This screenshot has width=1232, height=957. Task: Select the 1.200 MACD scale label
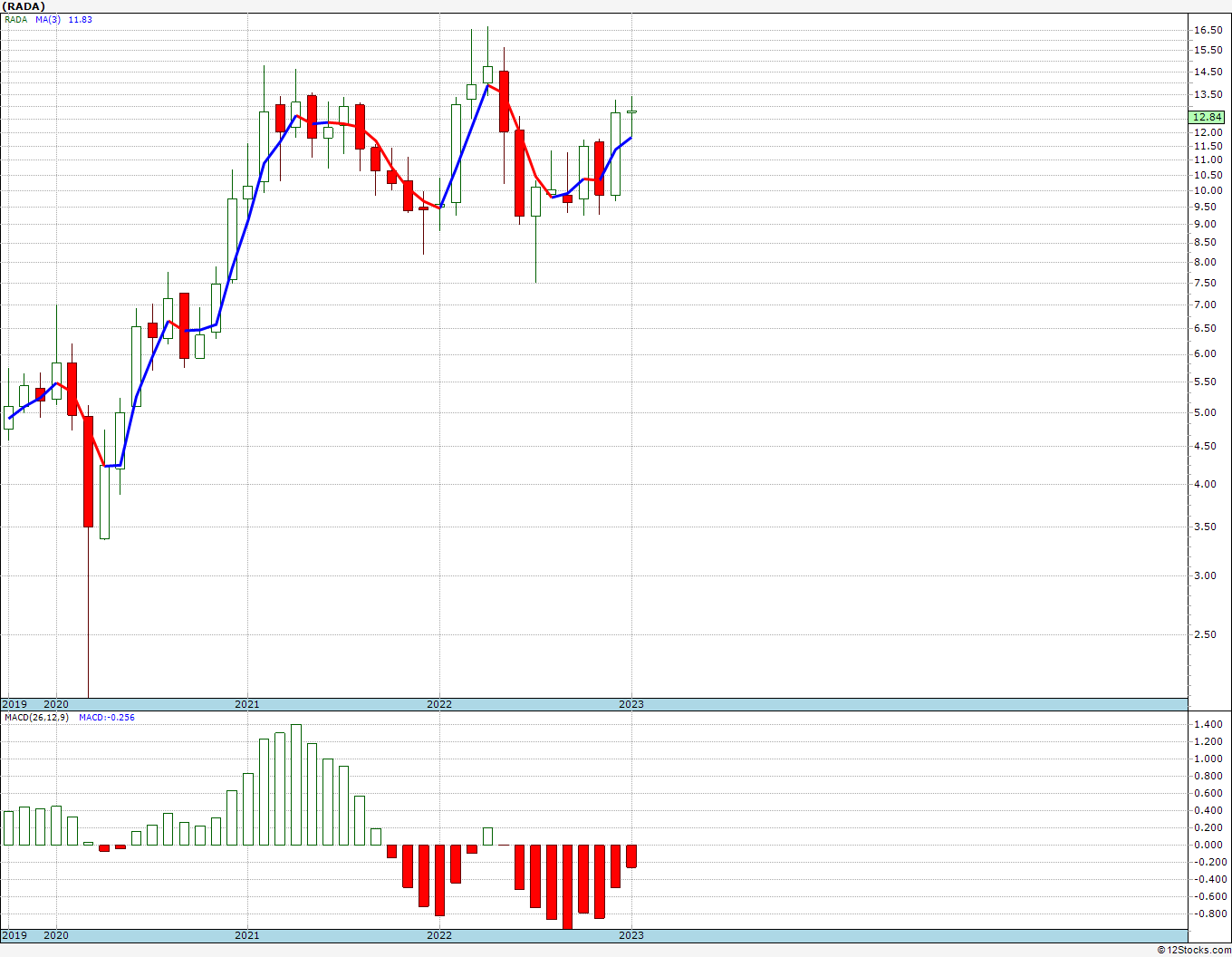(1208, 741)
